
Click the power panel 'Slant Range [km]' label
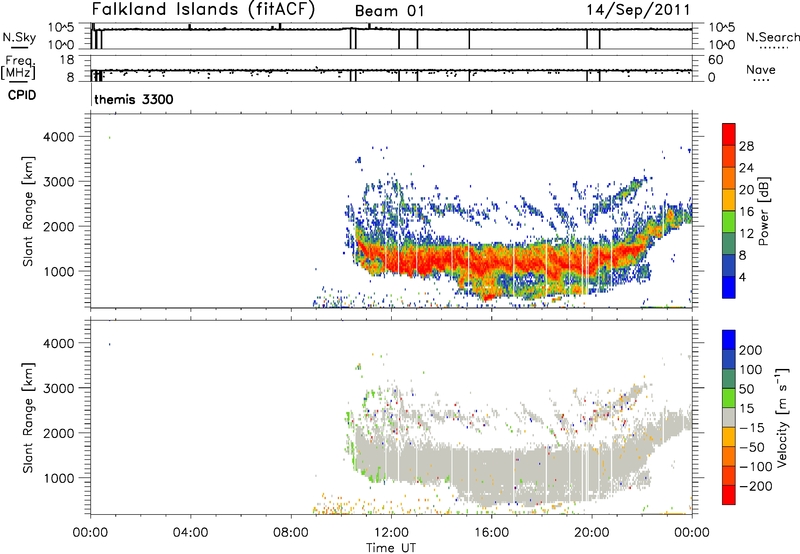(28, 211)
